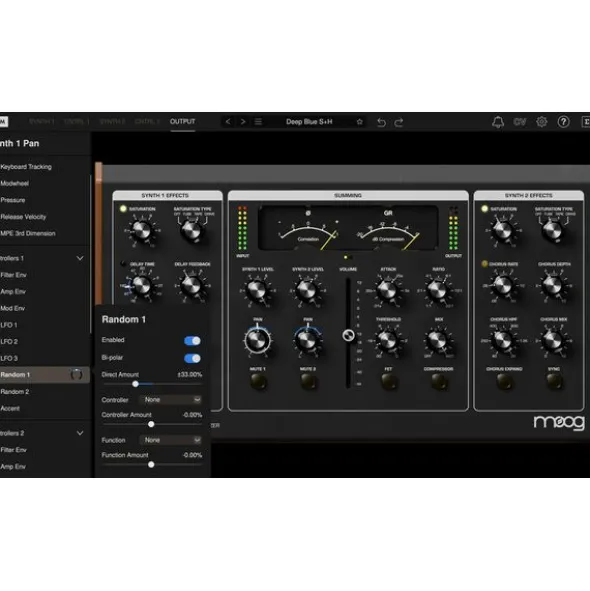Open the notifications bell icon
The image size is (590, 591).
[x=498, y=122]
